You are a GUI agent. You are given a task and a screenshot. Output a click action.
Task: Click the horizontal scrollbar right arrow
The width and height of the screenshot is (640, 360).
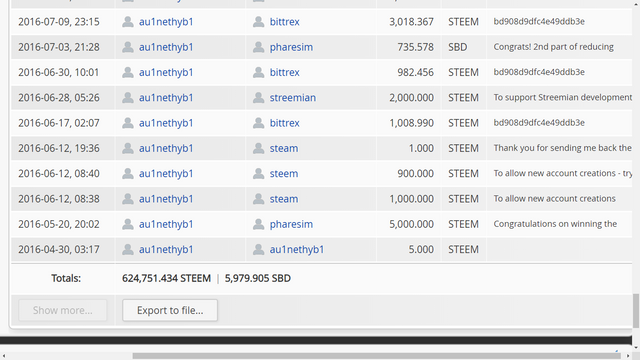[629, 356]
